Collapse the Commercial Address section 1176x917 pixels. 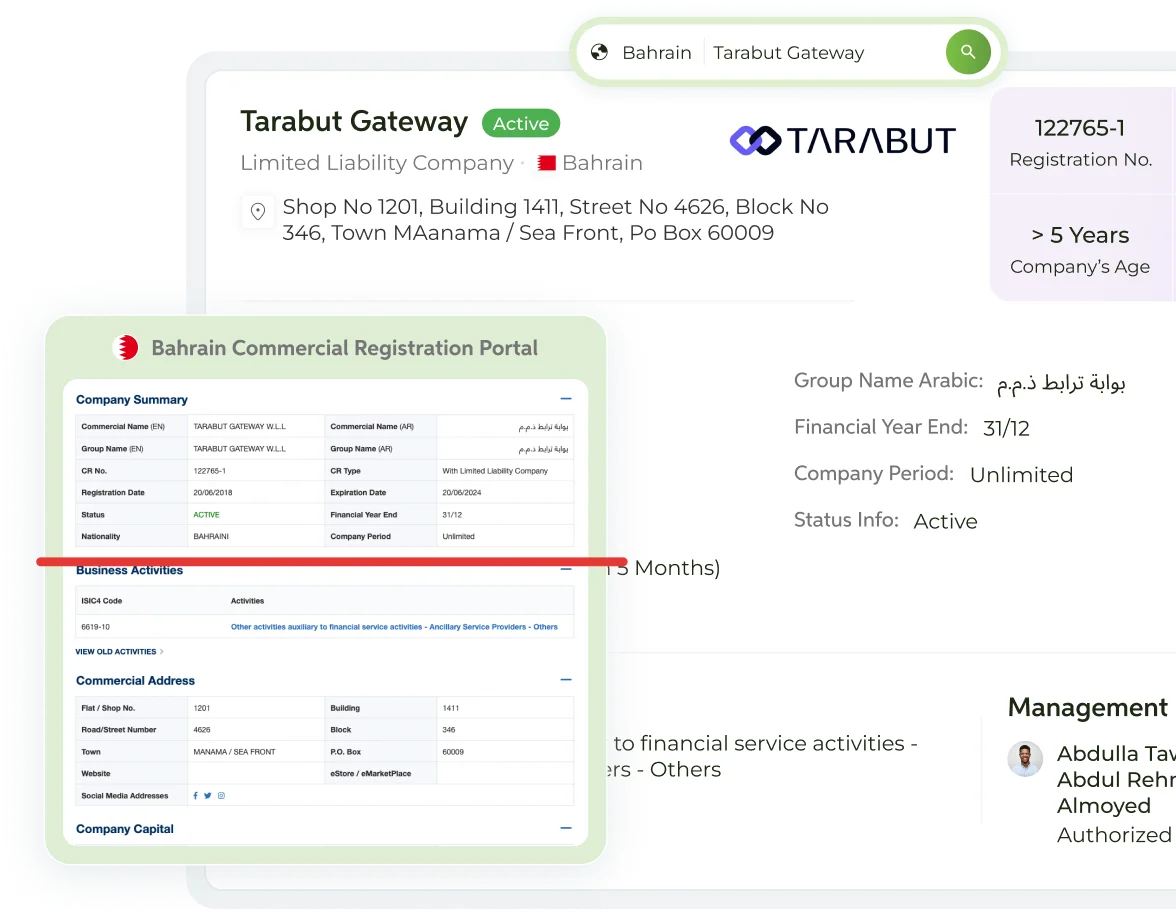coord(566,680)
